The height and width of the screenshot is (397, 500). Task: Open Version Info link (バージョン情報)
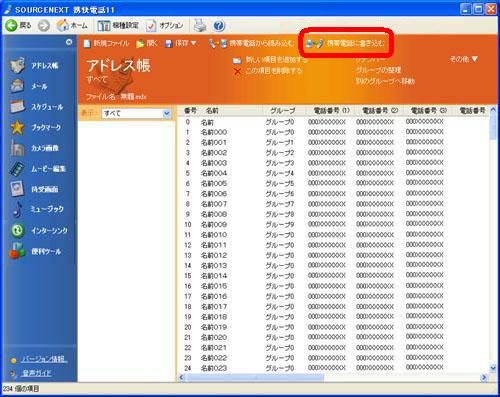coord(43,359)
